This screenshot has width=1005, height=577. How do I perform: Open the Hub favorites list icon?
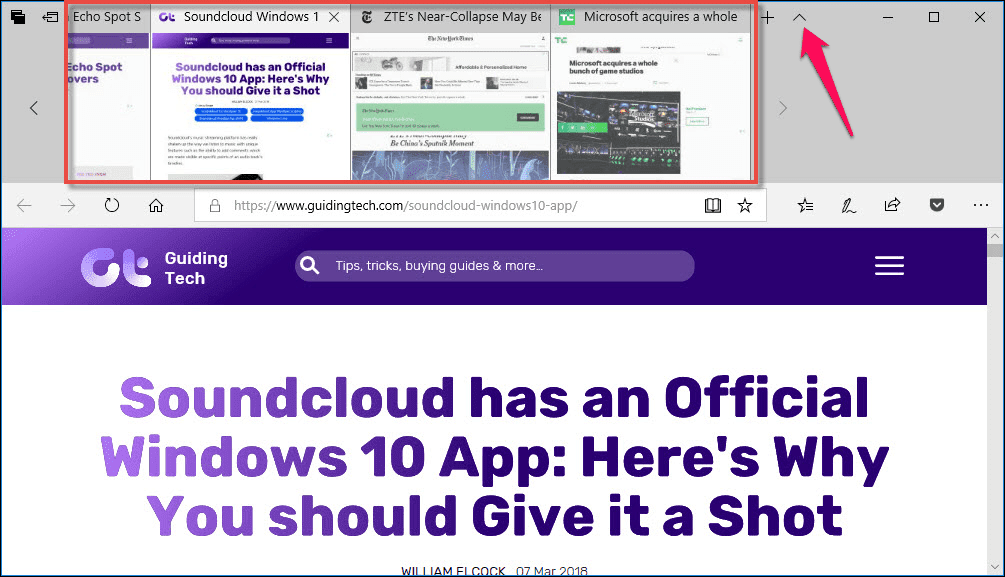(806, 205)
